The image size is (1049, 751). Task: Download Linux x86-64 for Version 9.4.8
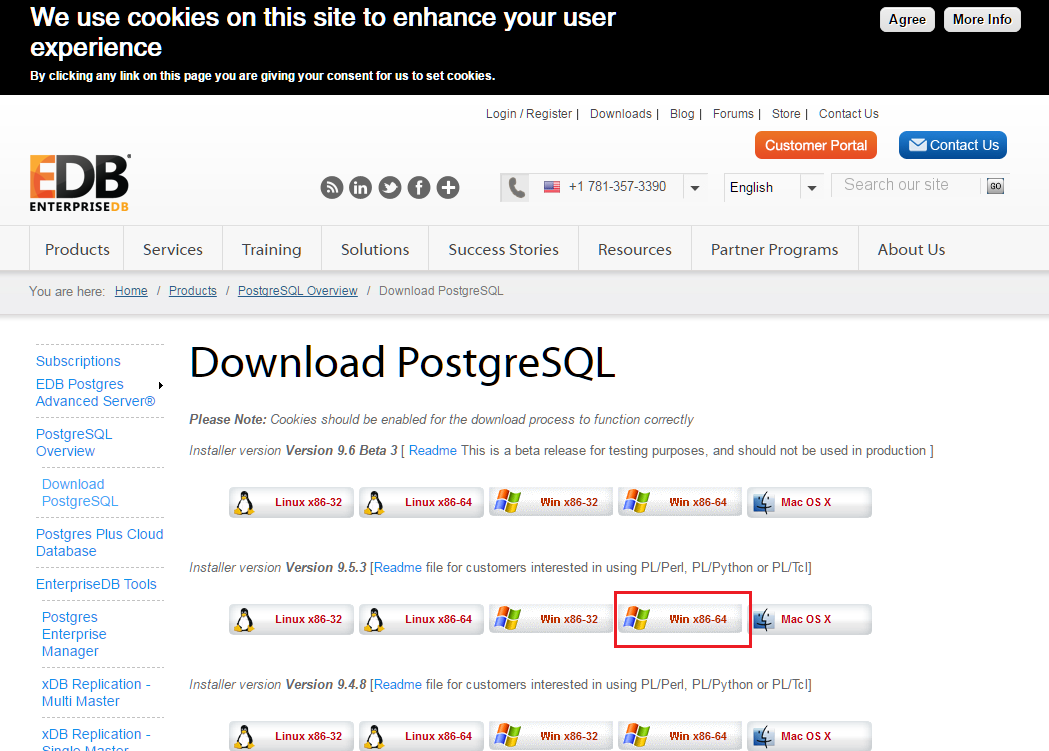click(421, 736)
